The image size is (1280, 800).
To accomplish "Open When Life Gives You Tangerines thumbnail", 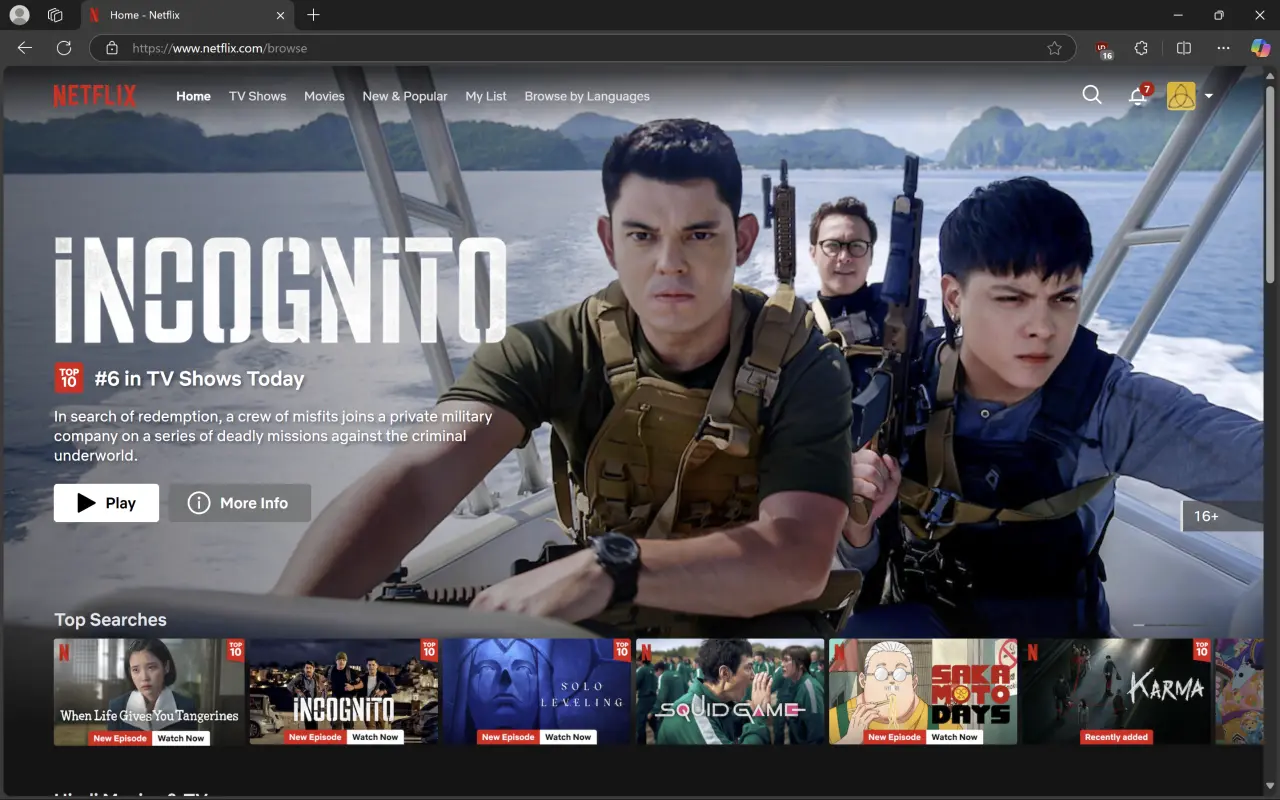I will [149, 692].
